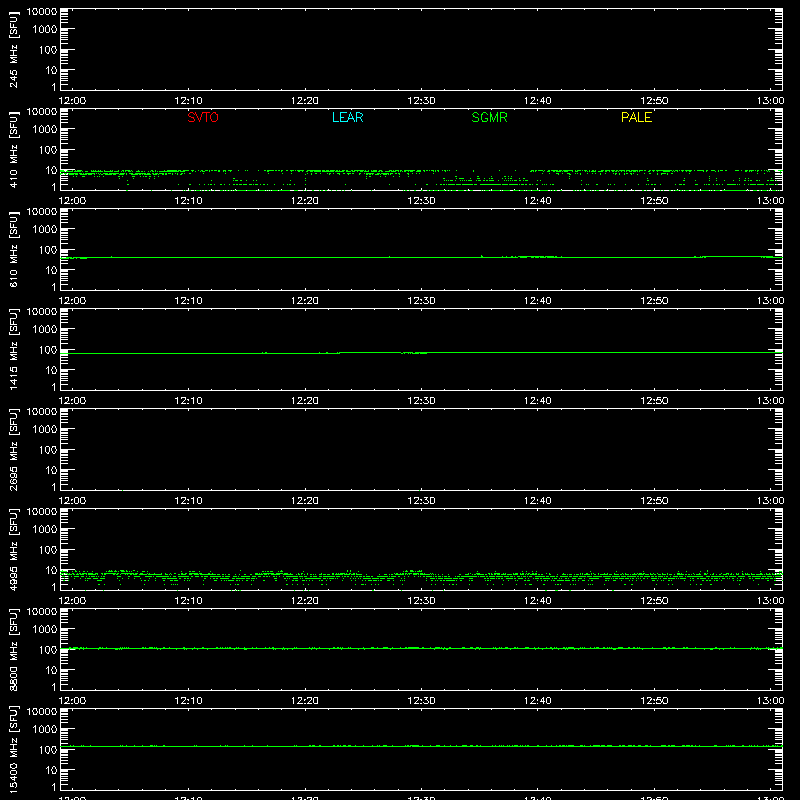Click 12:00 time label under 8800 MHz panel

pos(72,701)
